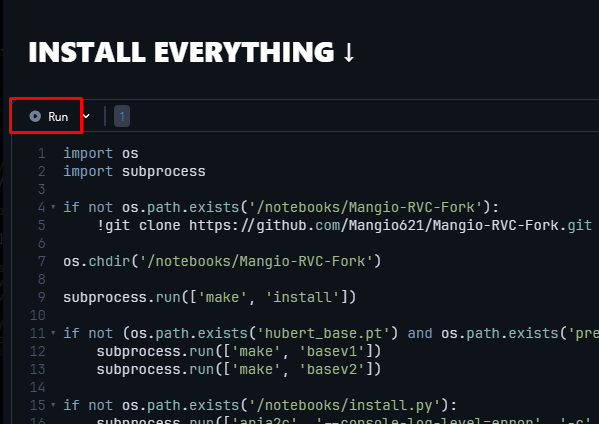The image size is (599, 424).
Task: Collapse the fold arrow on line 11
Action: point(53,333)
